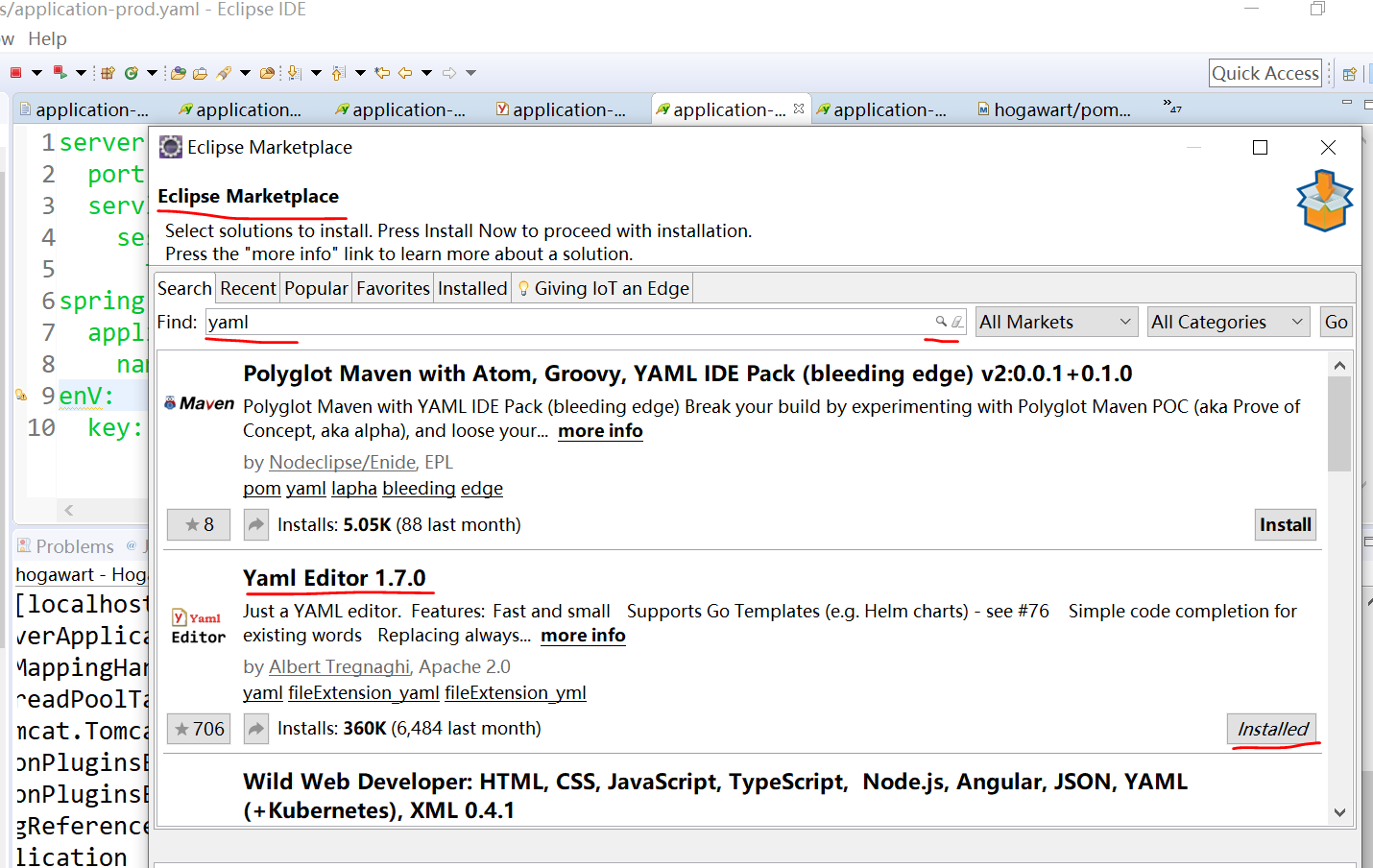Click the Forward navigation arrow in the toolbar
This screenshot has width=1373, height=868.
[x=449, y=73]
